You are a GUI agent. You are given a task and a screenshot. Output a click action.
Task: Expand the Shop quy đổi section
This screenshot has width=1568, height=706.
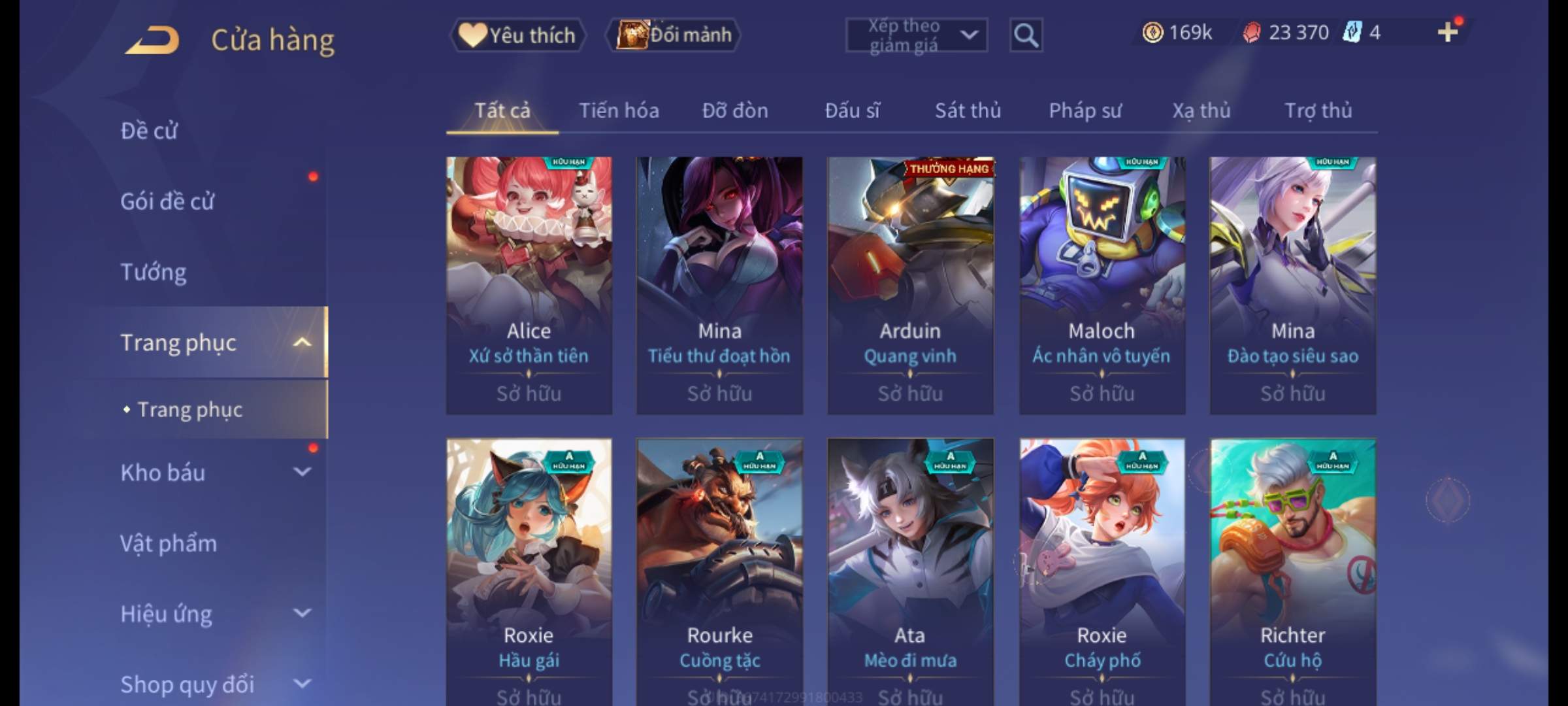pyautogui.click(x=302, y=684)
